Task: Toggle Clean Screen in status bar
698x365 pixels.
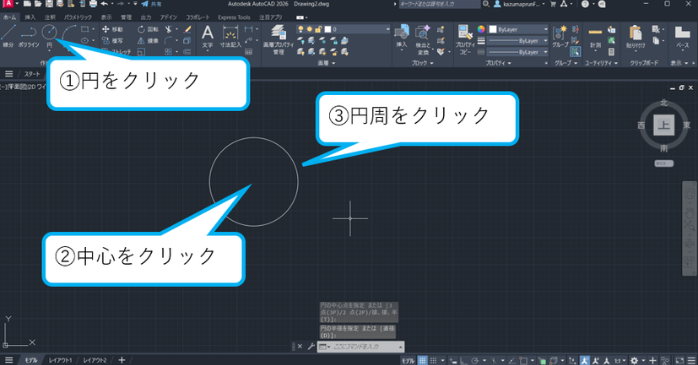Action: [679, 360]
